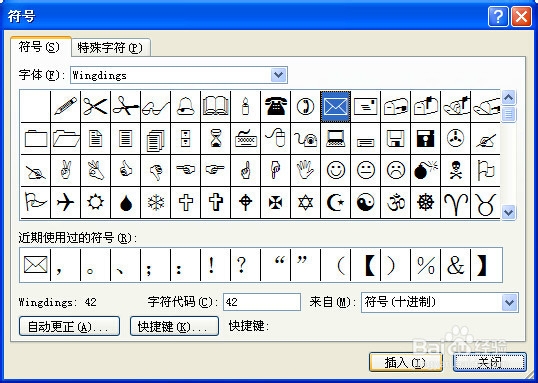Screen dimensions: 538x383
Task: Choose the closed folder symbol
Action: [x=35, y=139]
